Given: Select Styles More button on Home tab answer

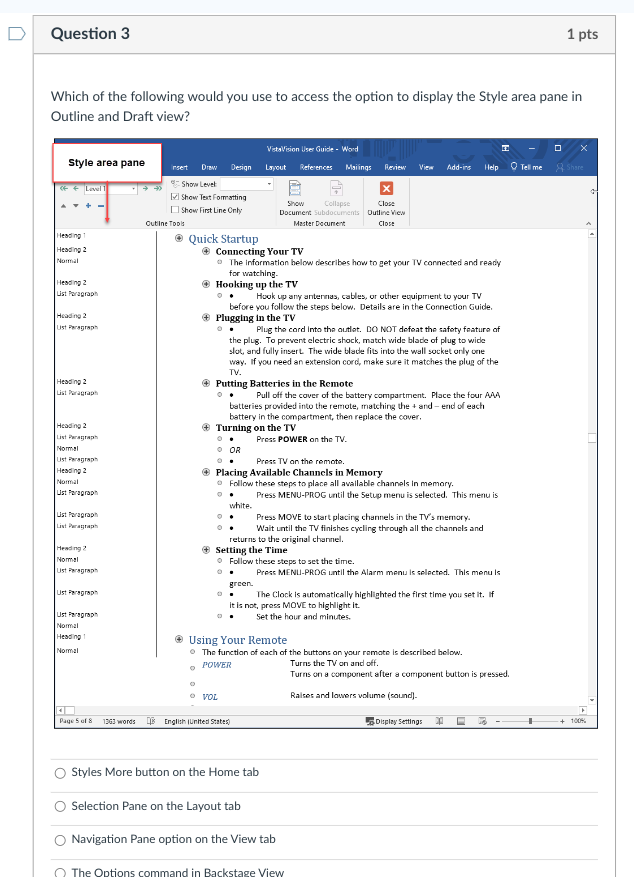Looking at the screenshot, I should 60,773.
